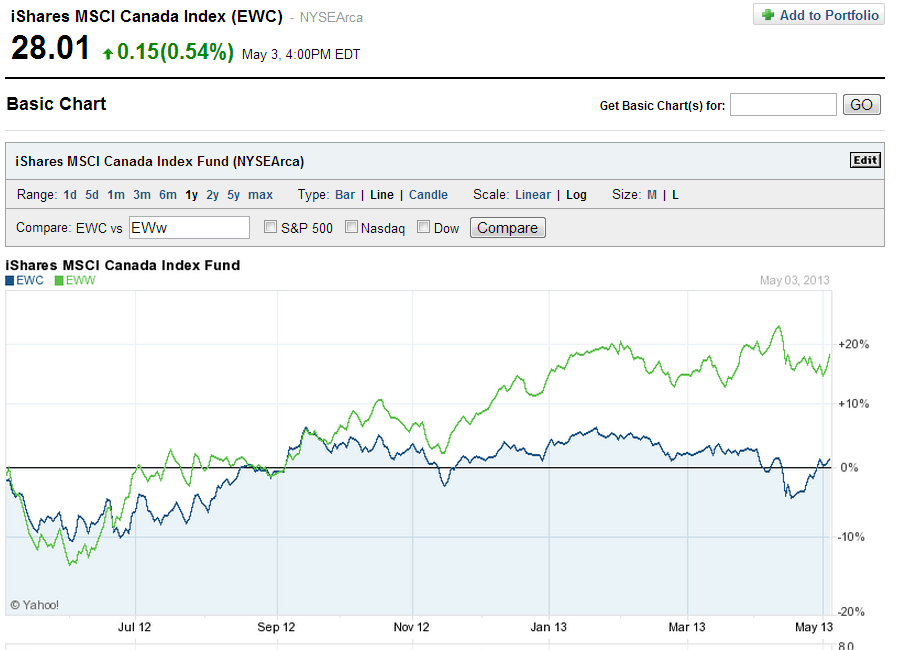Screen dimensions: 899x650
Task: Switch chart type to Bar
Action: point(345,195)
